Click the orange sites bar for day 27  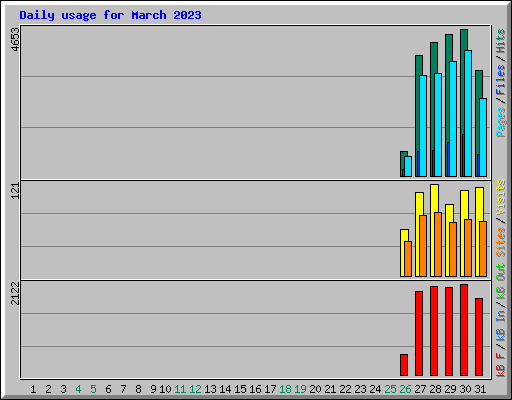[423, 246]
